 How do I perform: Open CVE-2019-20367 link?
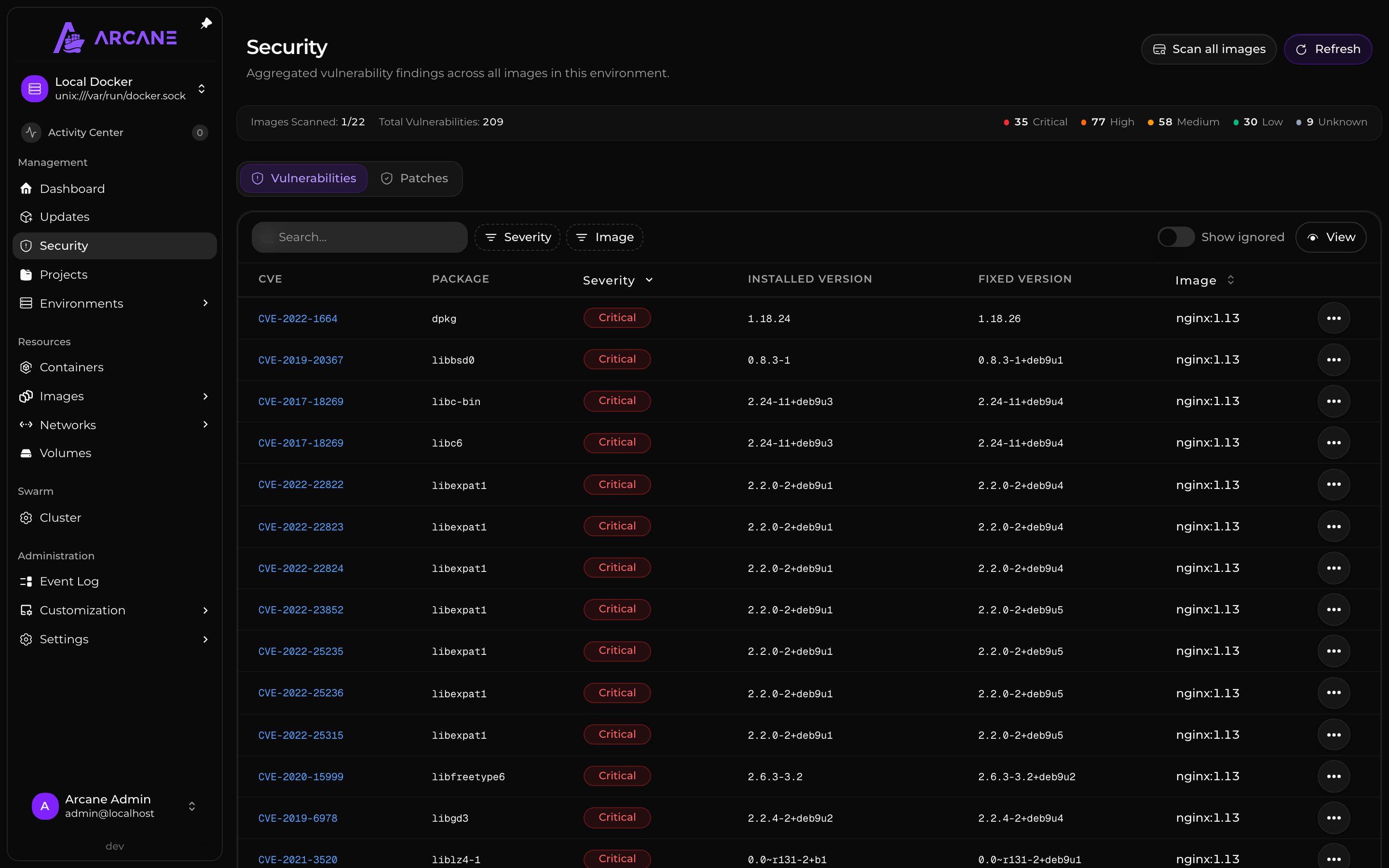click(301, 360)
